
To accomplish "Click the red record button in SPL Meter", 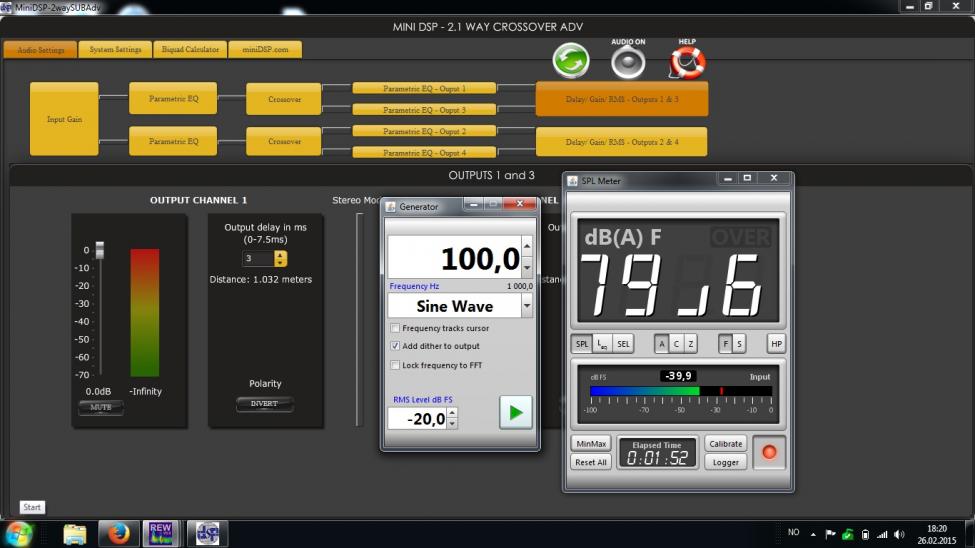I will pyautogui.click(x=769, y=452).
